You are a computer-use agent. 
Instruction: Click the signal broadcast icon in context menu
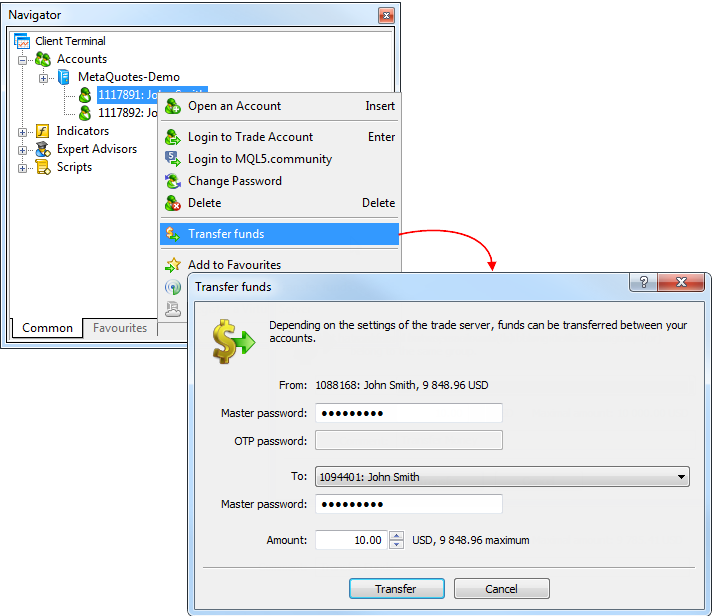pyautogui.click(x=173, y=287)
